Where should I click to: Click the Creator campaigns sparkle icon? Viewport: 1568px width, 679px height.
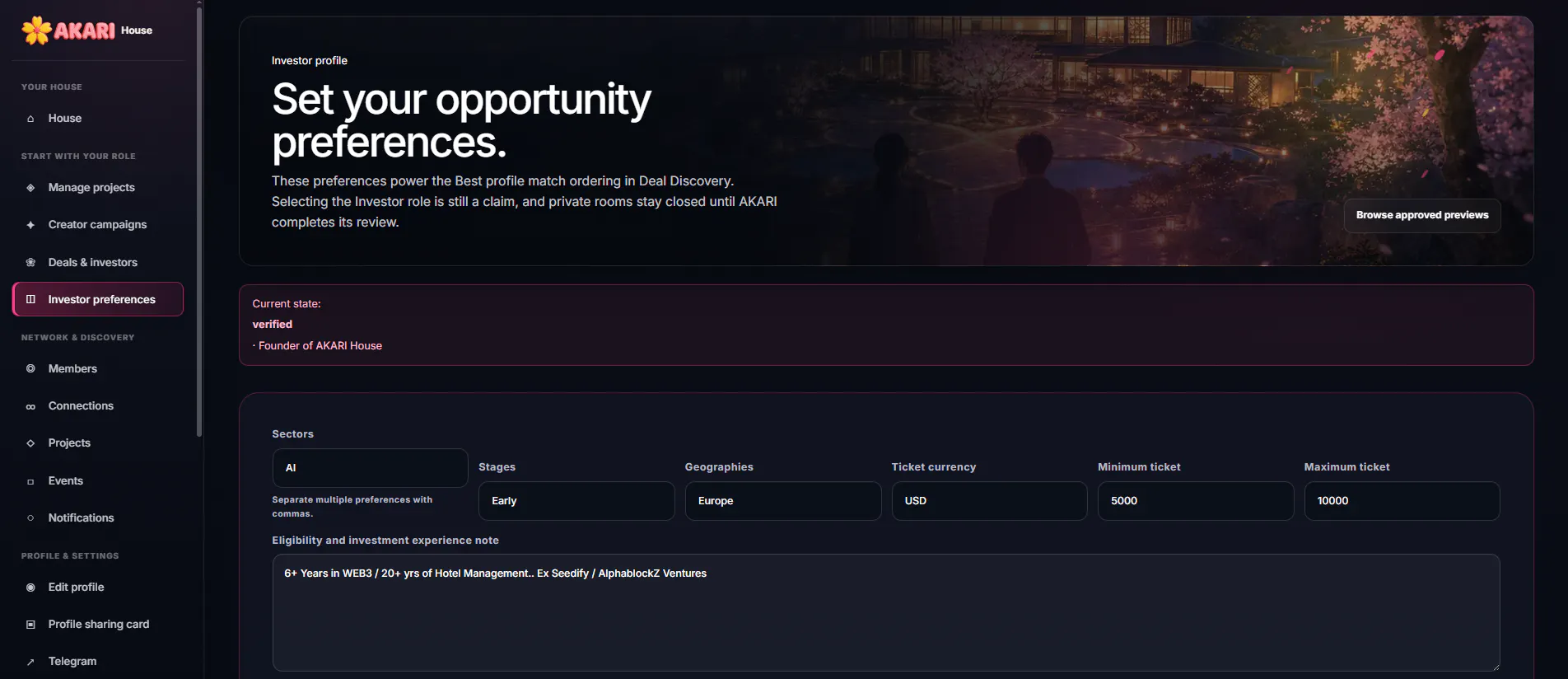[x=30, y=225]
